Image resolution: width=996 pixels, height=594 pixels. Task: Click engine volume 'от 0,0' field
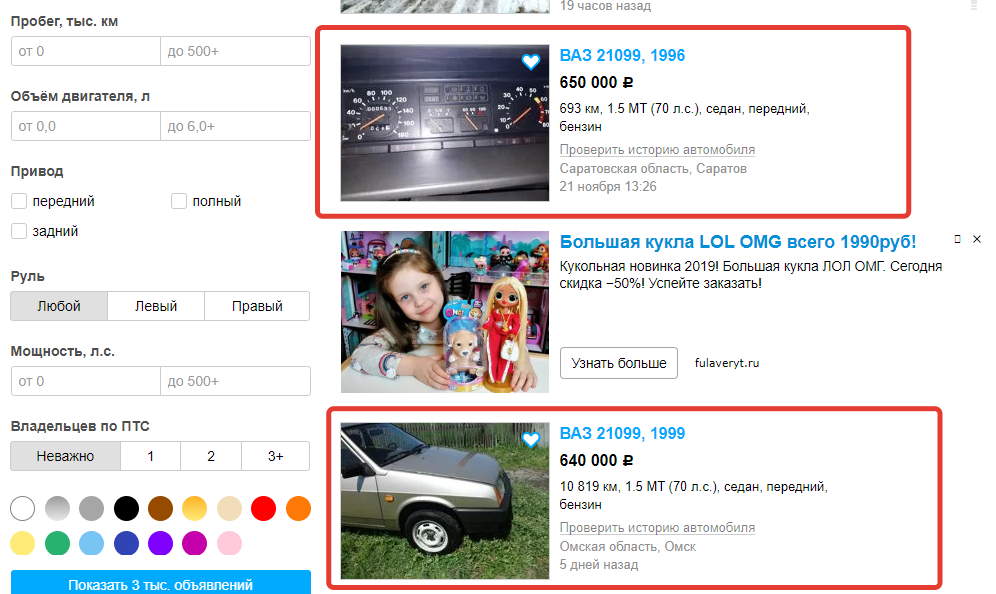coord(86,126)
